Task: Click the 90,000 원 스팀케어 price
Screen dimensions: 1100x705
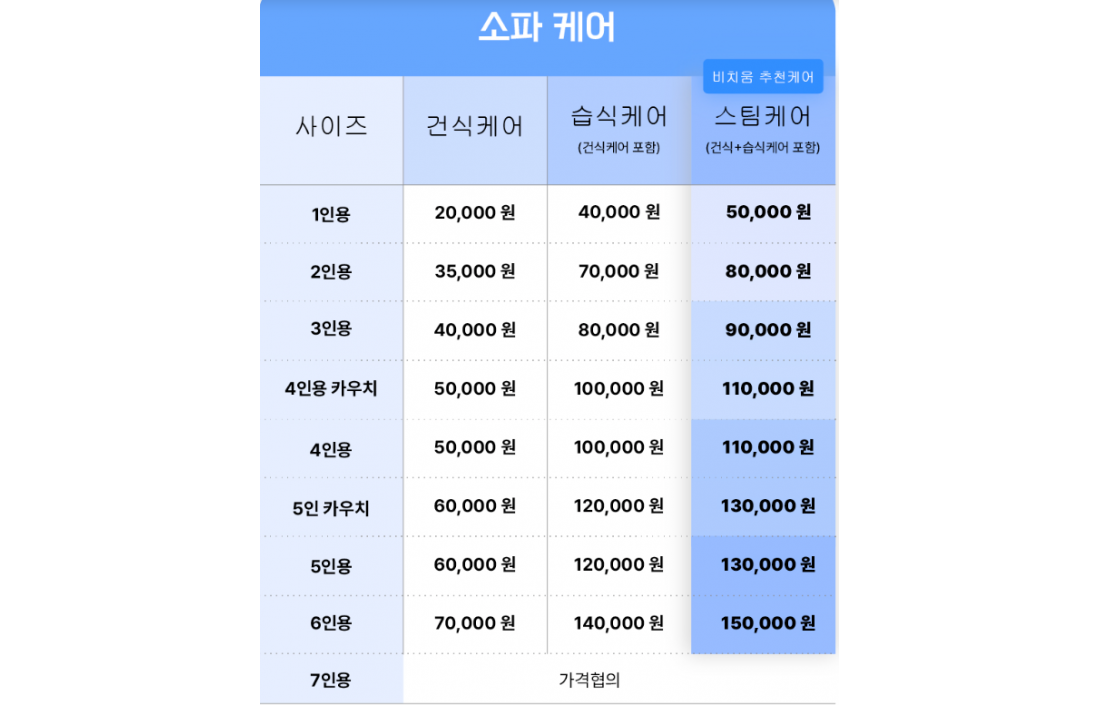Action: [767, 330]
